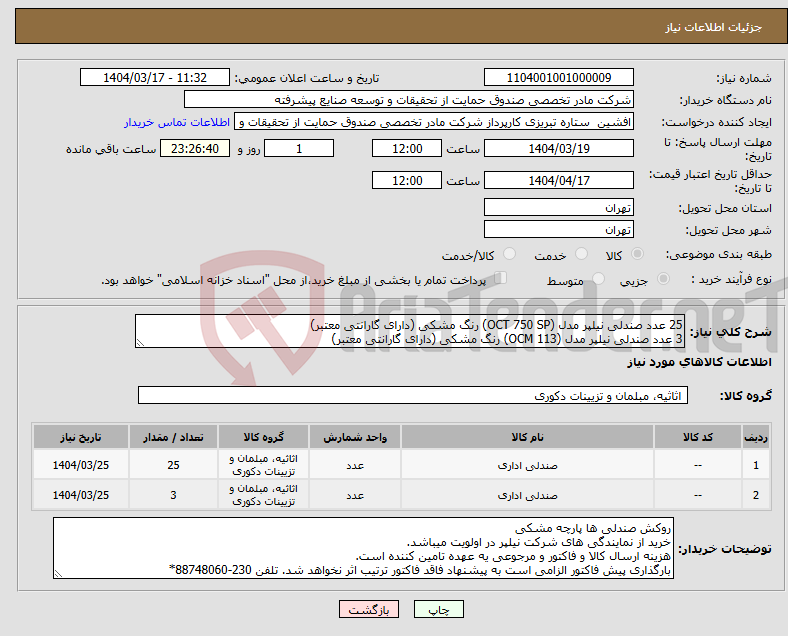This screenshot has width=788, height=636.
Task: Click resize handle of the description textarea
Action: coord(140,343)
